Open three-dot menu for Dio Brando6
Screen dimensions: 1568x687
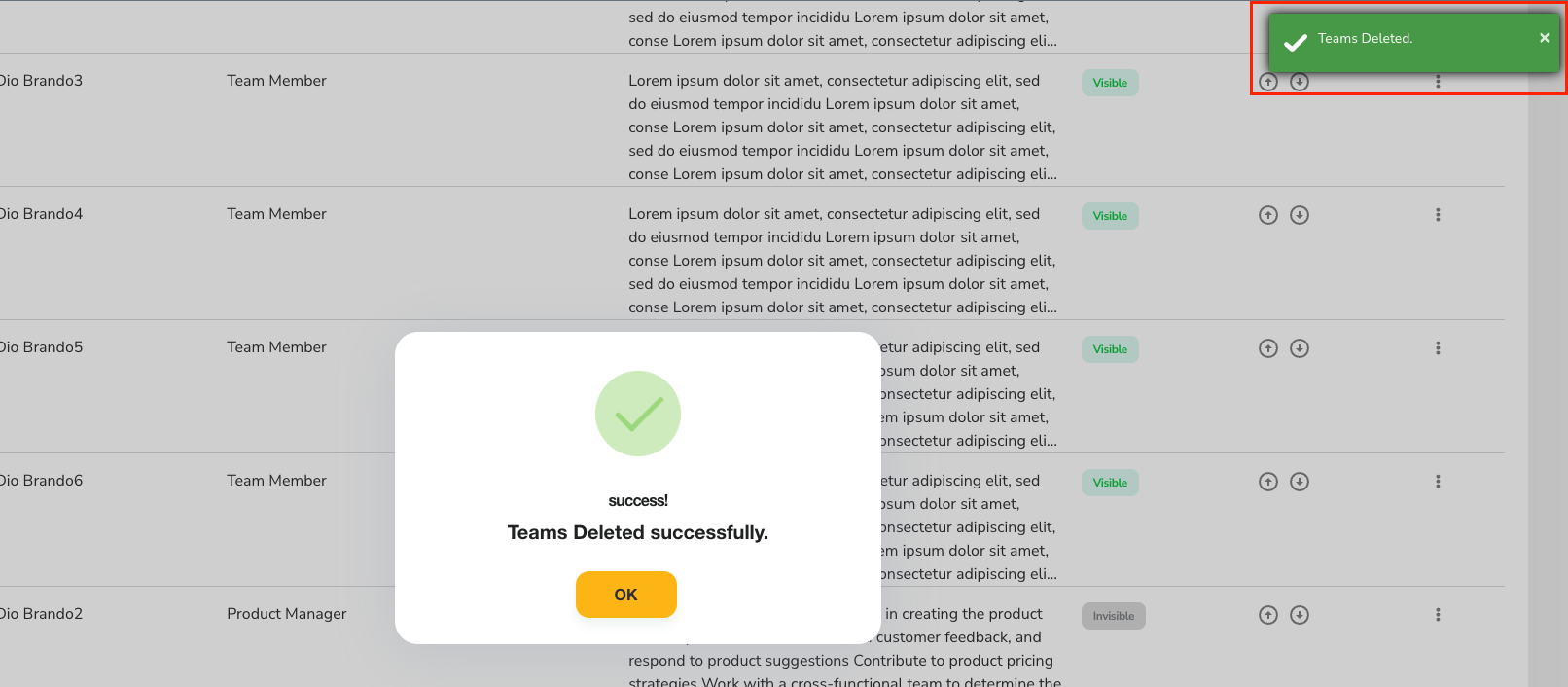[x=1438, y=482]
